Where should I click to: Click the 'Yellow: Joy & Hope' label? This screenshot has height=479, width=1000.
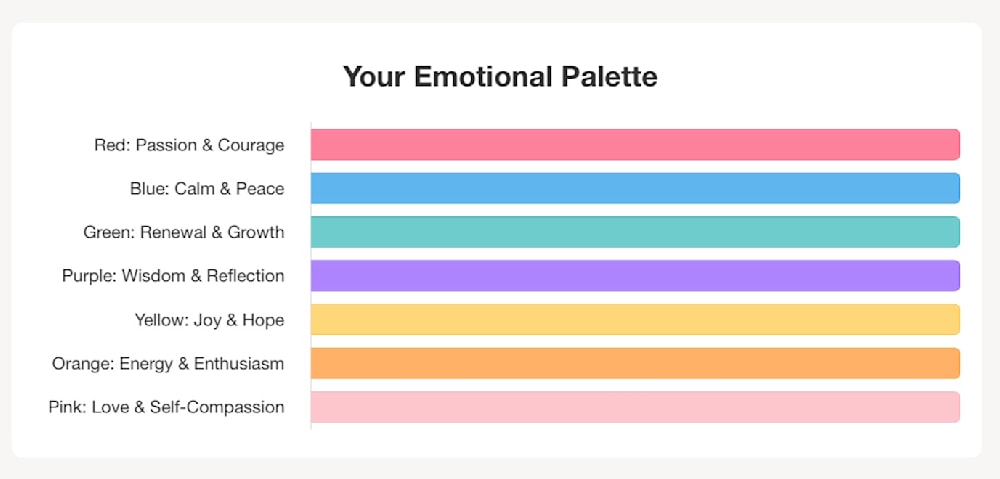coord(209,320)
